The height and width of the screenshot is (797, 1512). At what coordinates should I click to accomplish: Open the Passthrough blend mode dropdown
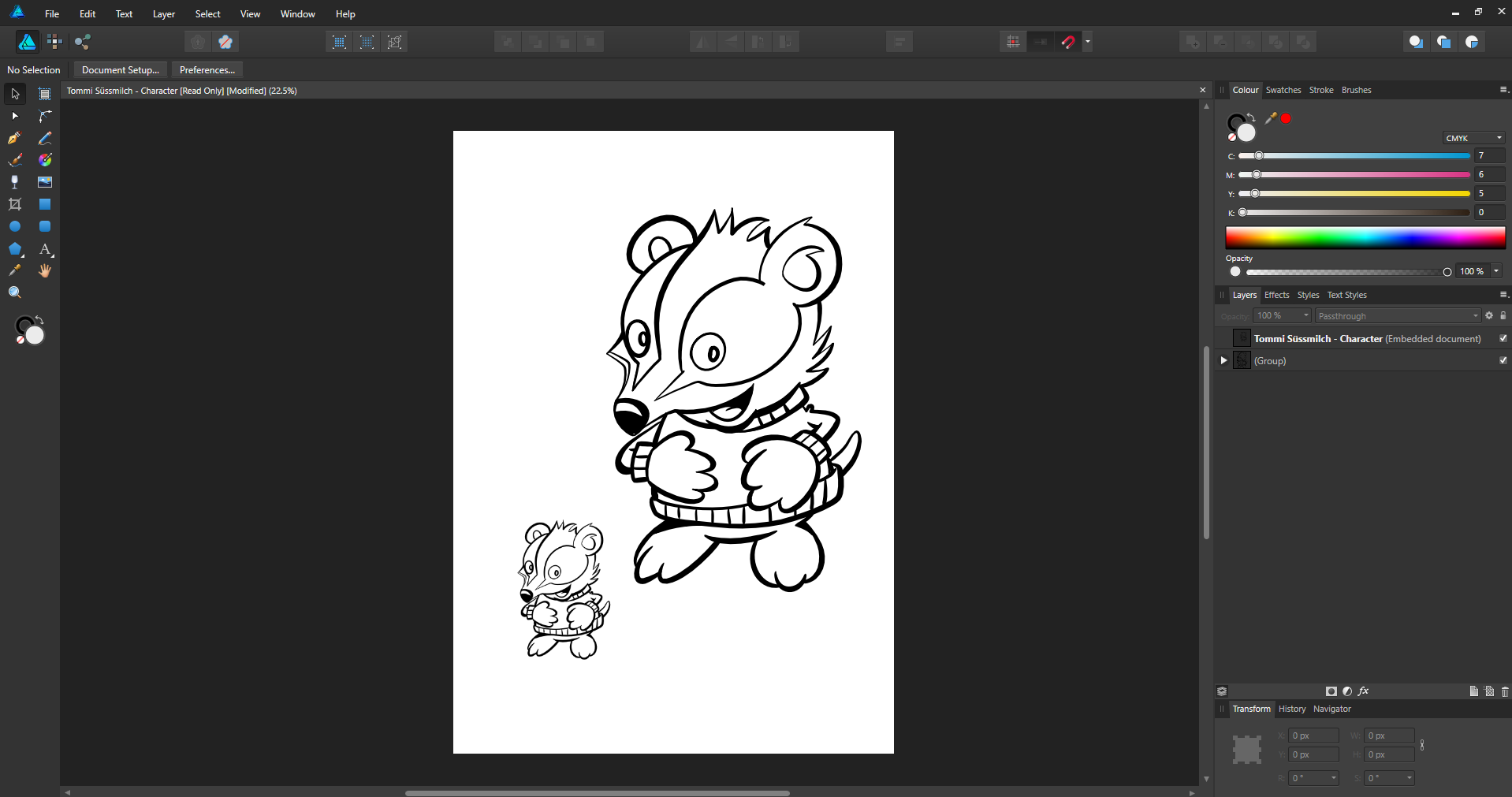click(1398, 316)
